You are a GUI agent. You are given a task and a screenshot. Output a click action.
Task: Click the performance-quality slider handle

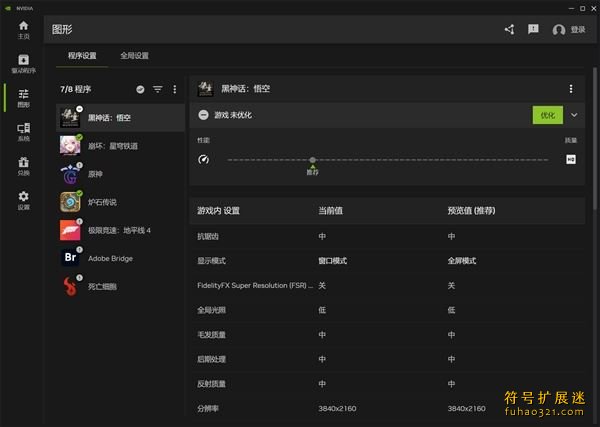313,160
